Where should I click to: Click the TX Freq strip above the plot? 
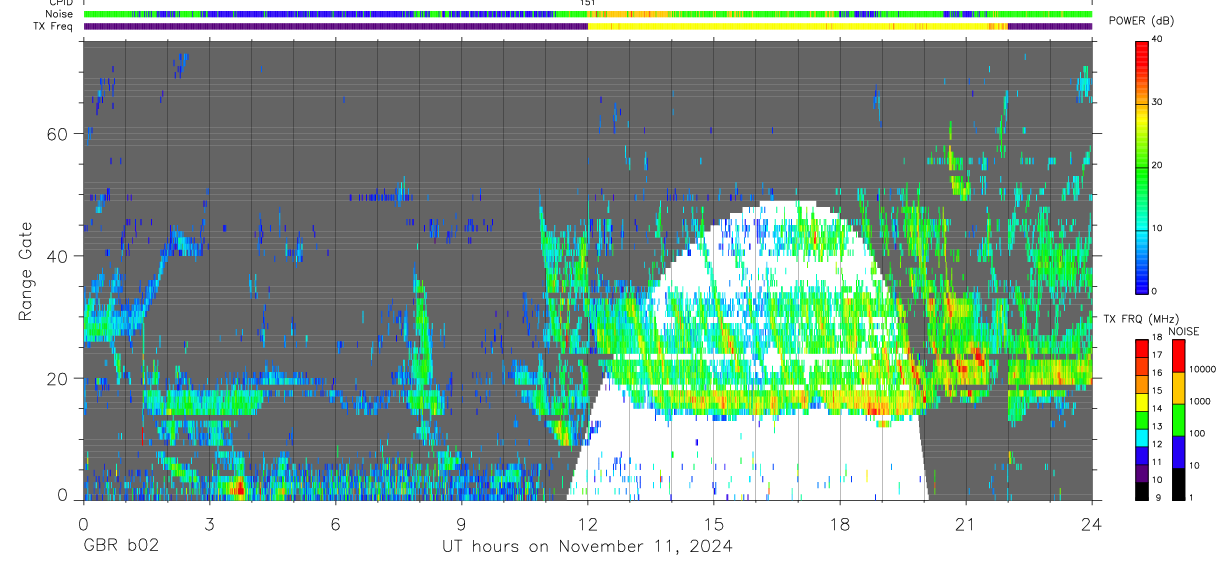(x=588, y=26)
